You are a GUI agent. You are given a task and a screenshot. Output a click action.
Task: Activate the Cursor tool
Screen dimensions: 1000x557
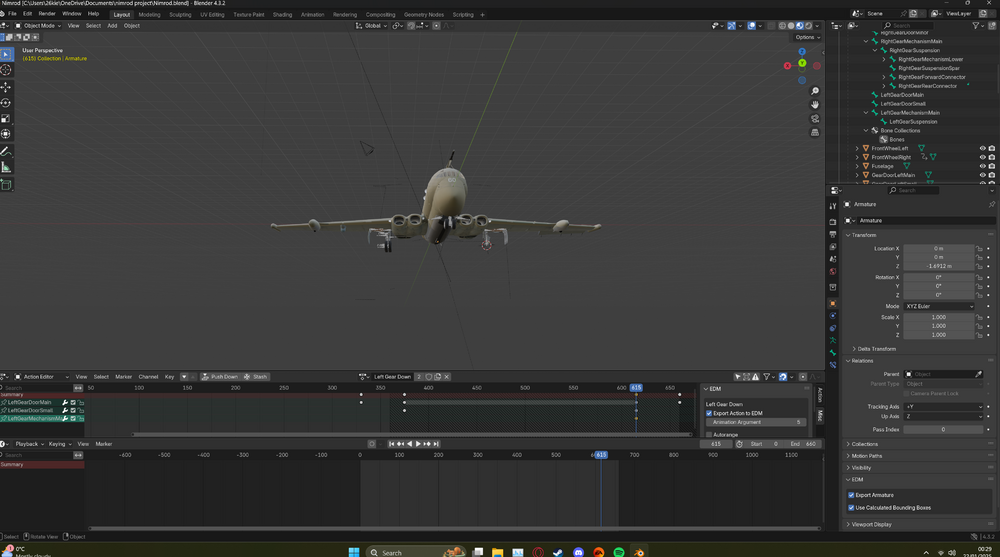pos(6,70)
